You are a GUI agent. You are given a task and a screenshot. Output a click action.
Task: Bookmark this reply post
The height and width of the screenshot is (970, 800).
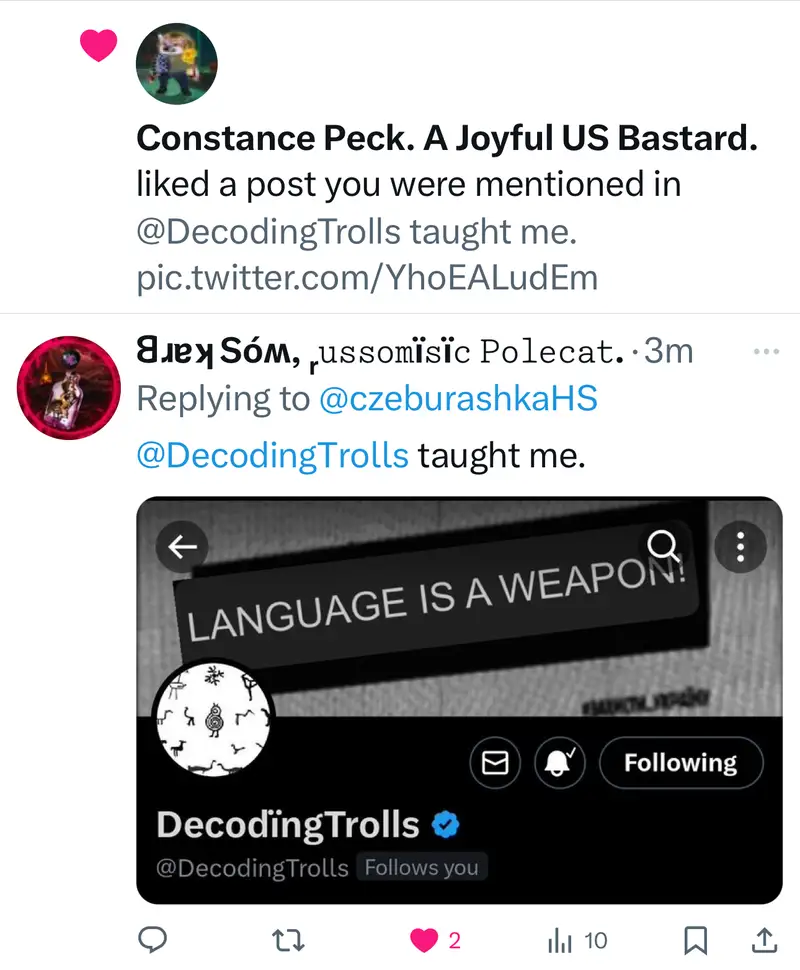[696, 939]
